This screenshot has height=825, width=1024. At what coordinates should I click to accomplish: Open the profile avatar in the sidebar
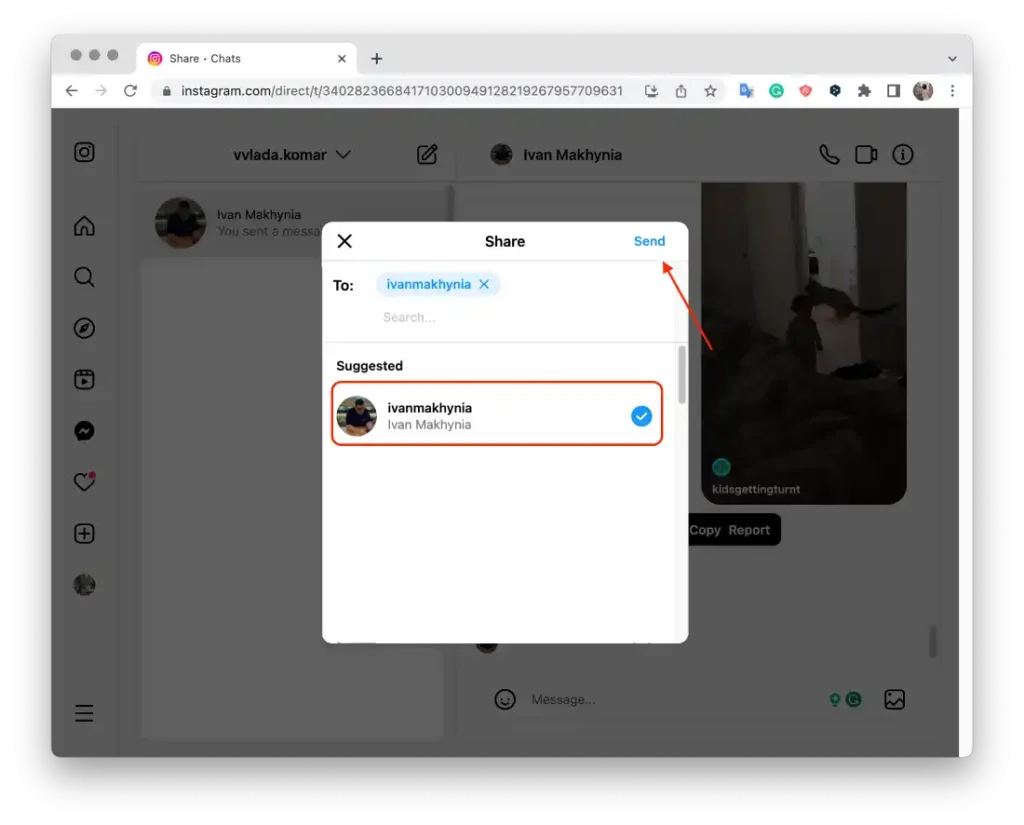(84, 585)
